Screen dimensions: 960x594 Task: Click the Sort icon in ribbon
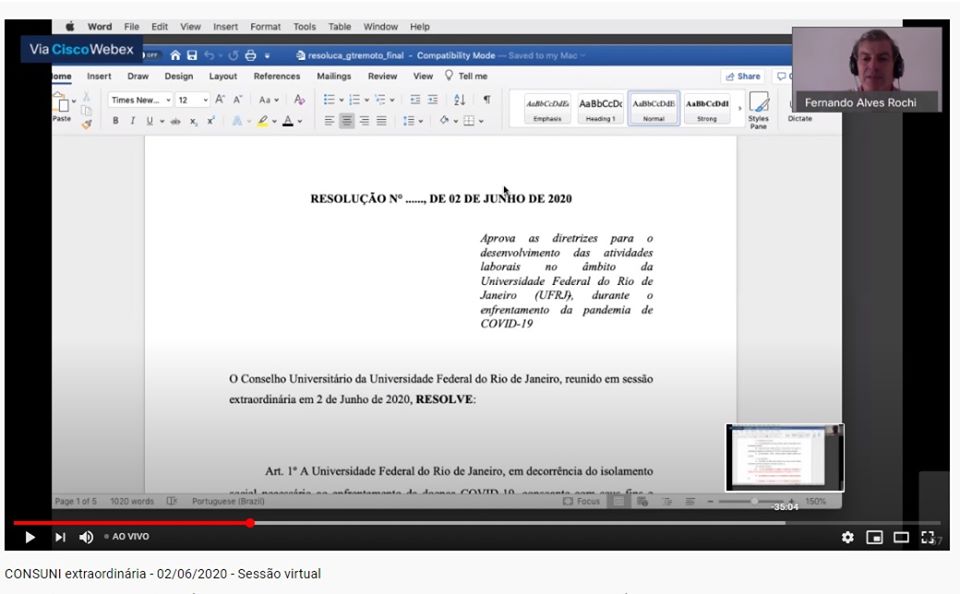tap(460, 100)
